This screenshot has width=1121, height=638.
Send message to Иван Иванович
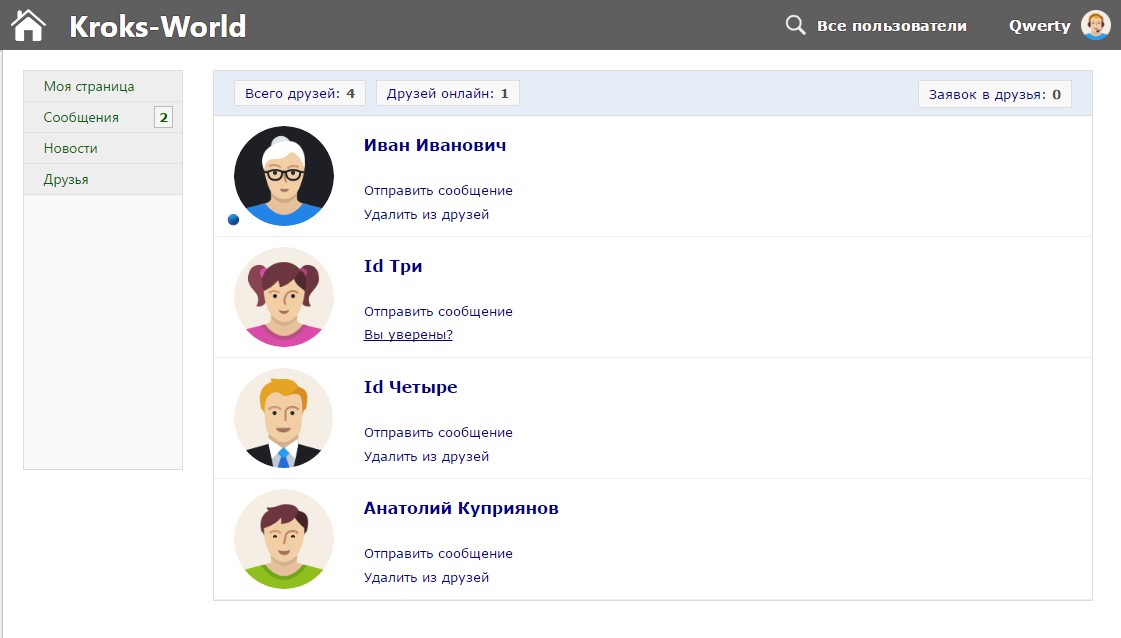point(438,190)
